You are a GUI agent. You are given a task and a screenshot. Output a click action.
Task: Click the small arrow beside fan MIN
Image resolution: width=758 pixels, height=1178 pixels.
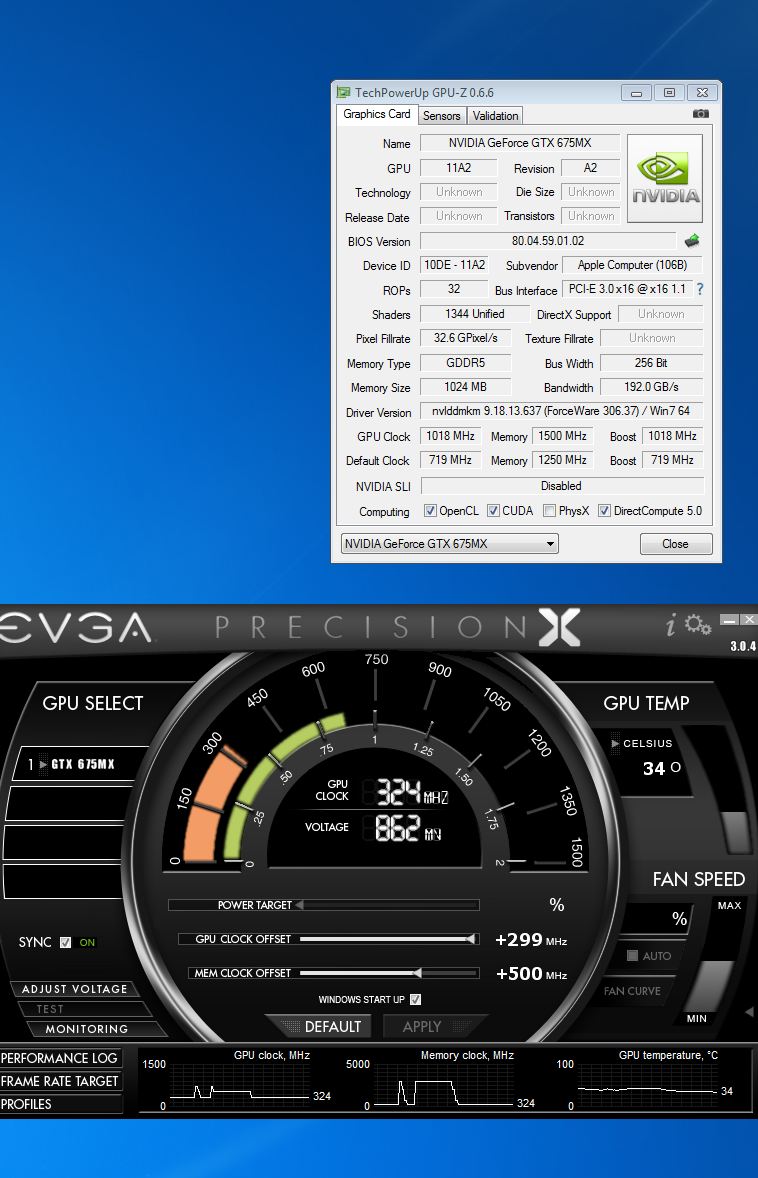(749, 1012)
